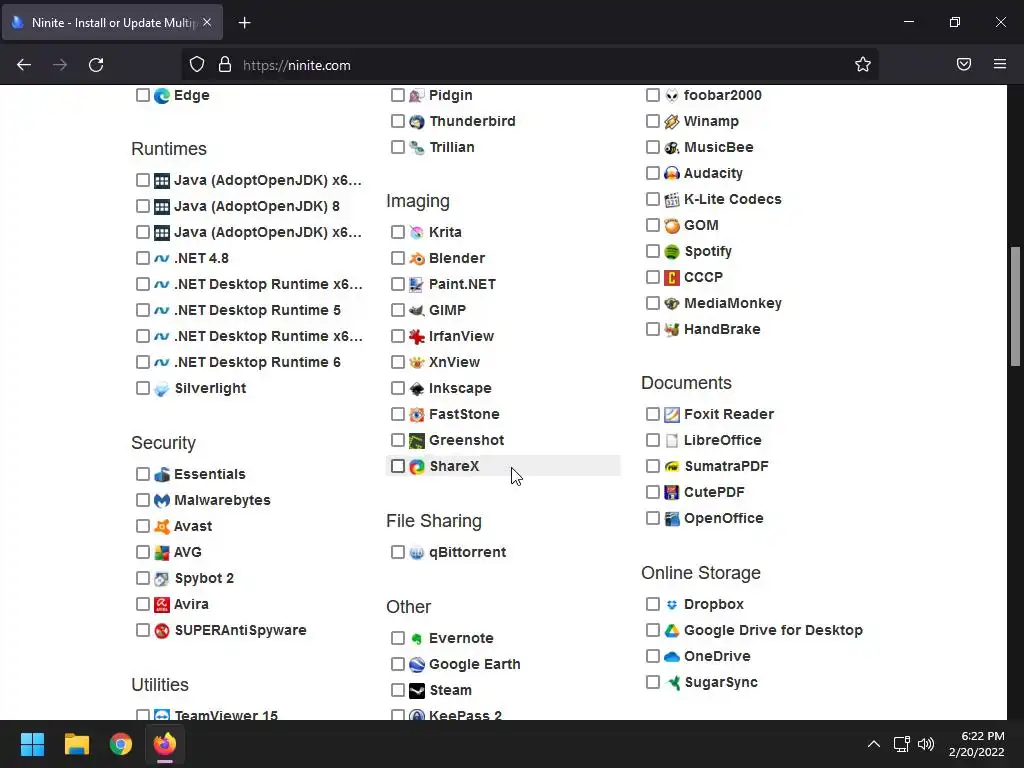The height and width of the screenshot is (768, 1024).
Task: Click the FastStone label
Action: coord(464,414)
